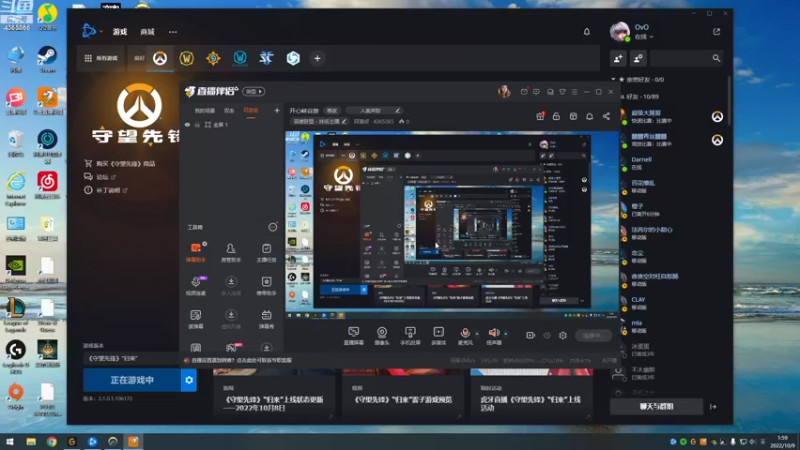Add a 摄像头 camera source
Screen dimensions: 800x450
[382, 336]
